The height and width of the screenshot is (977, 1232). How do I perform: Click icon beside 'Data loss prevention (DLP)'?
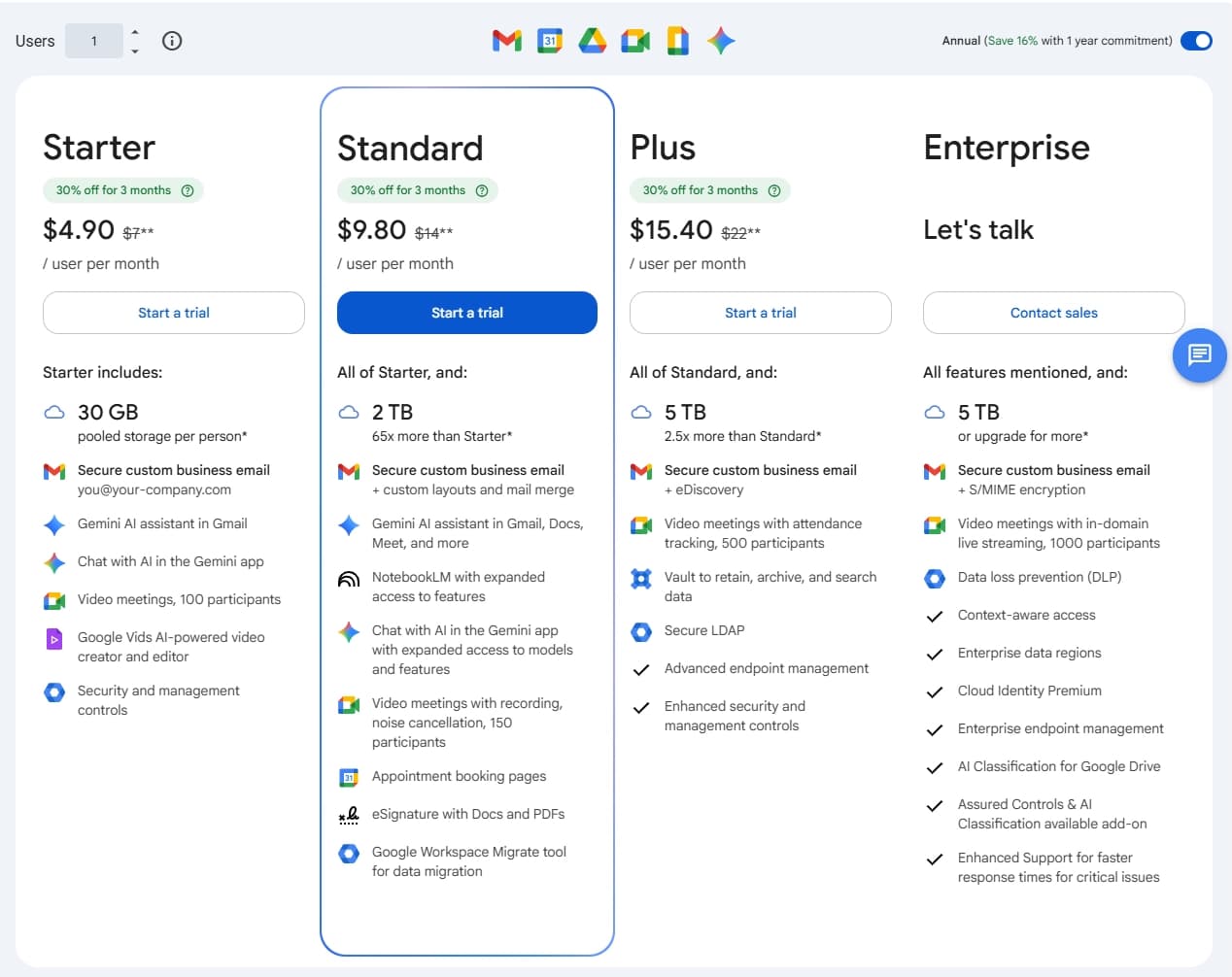(x=935, y=579)
